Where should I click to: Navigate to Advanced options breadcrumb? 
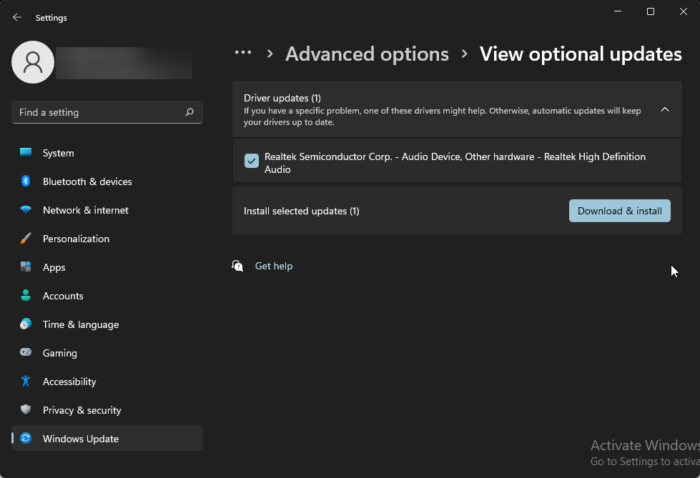(367, 54)
